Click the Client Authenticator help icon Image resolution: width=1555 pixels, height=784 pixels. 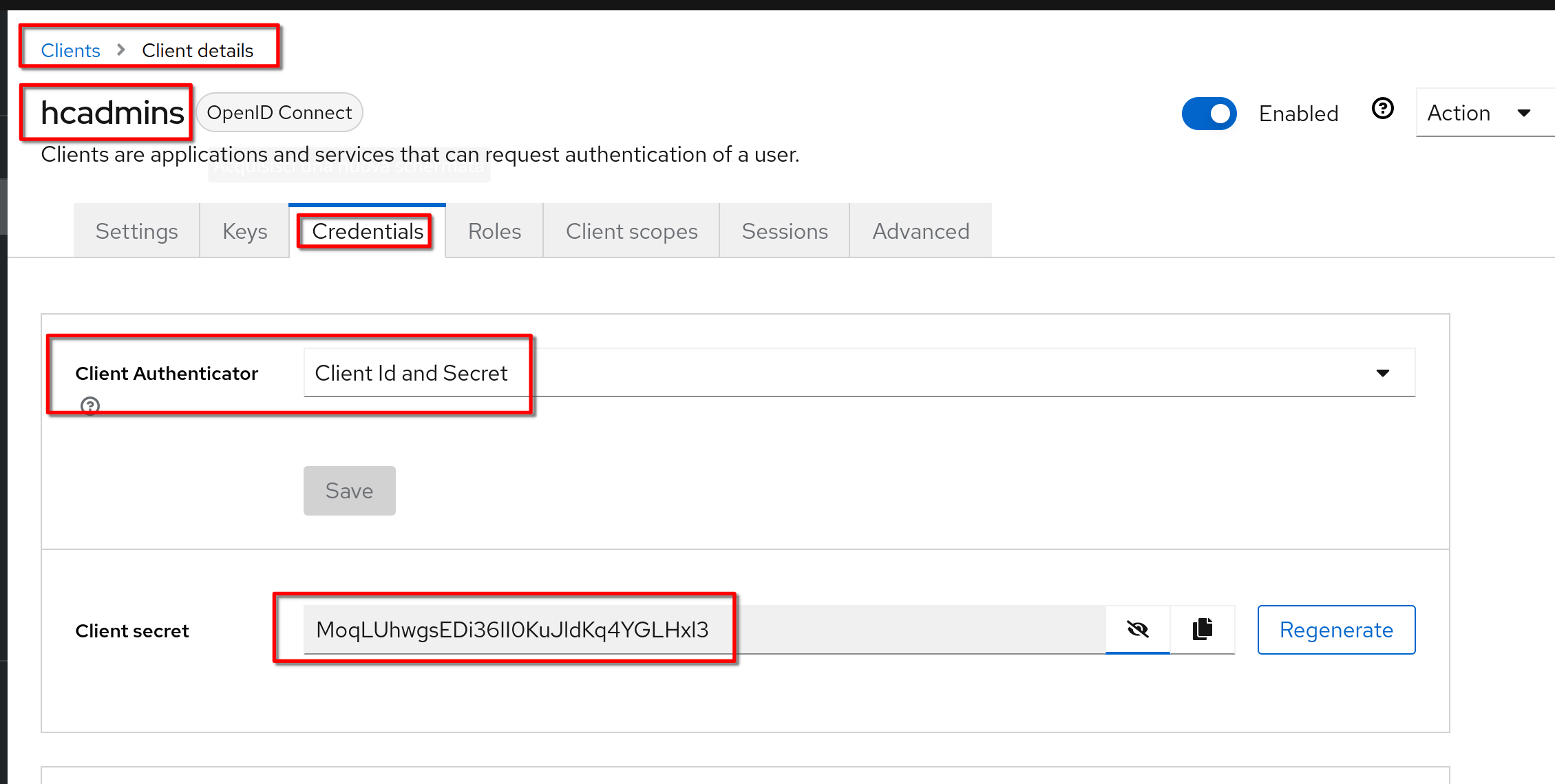[90, 405]
